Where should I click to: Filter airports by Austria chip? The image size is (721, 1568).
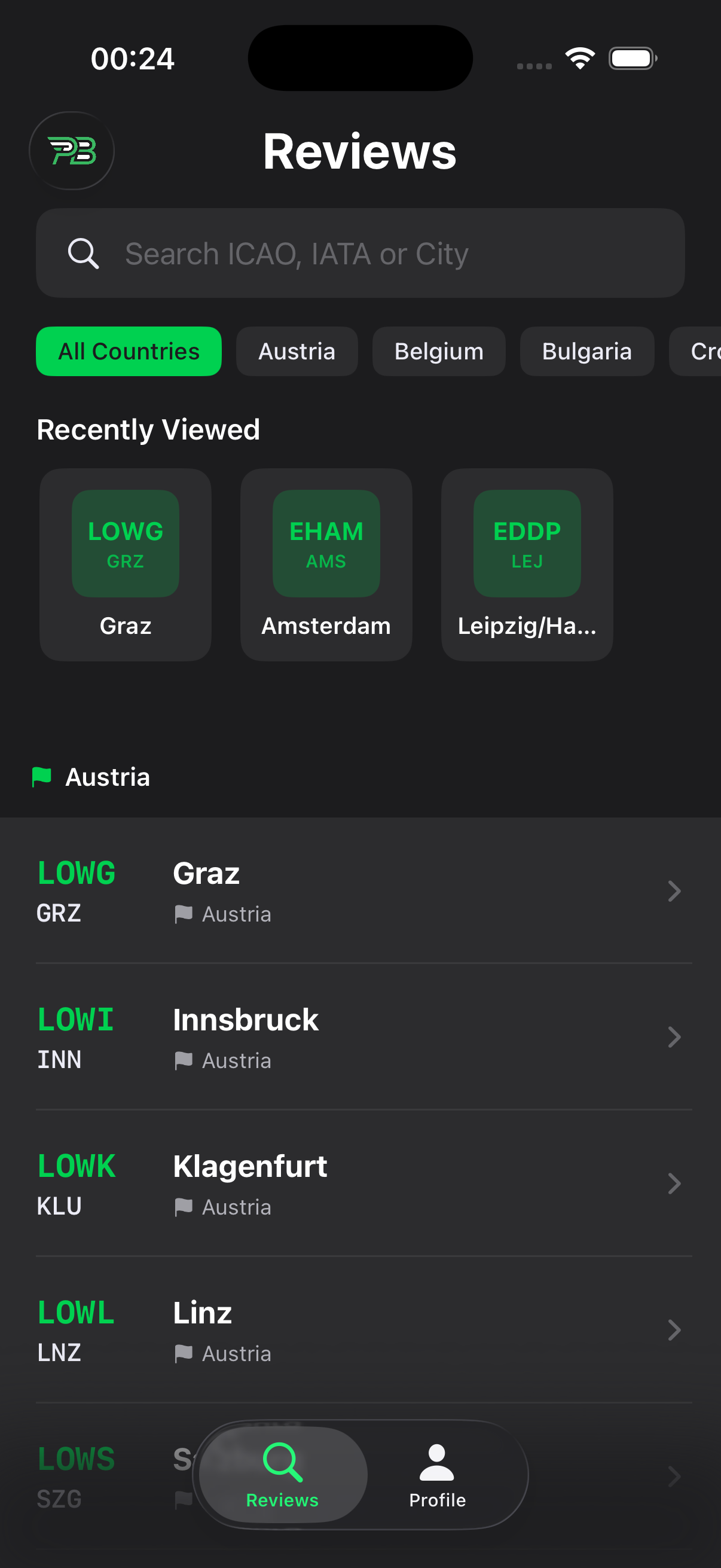point(297,351)
